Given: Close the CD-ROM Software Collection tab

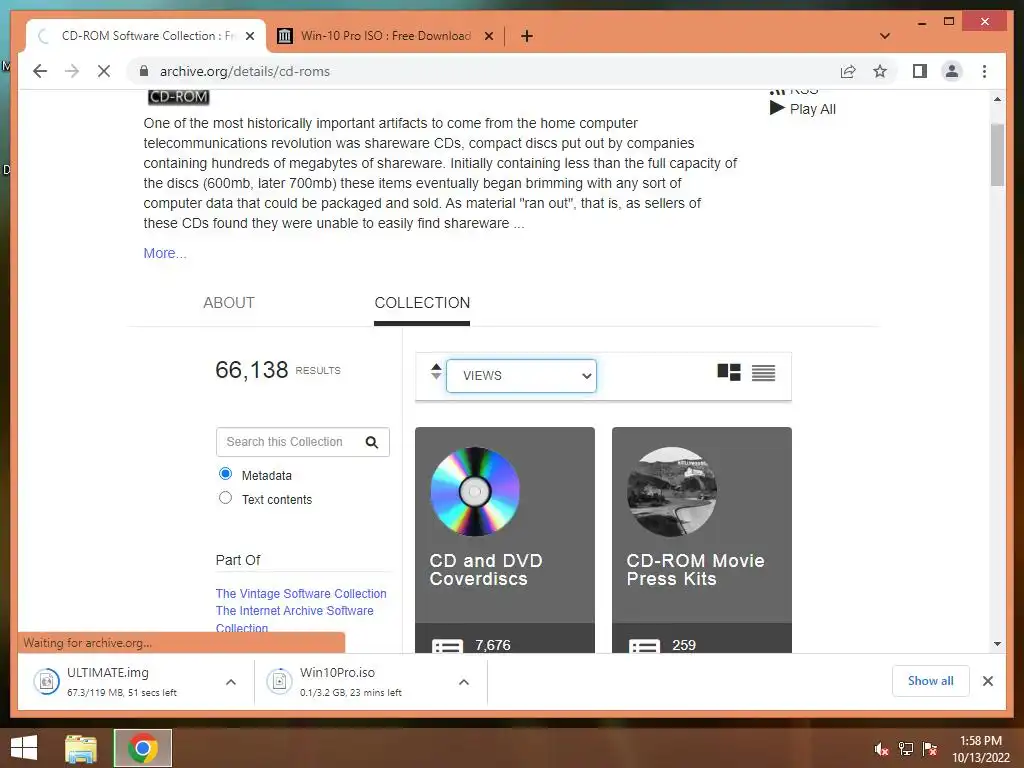Looking at the screenshot, I should click(249, 37).
